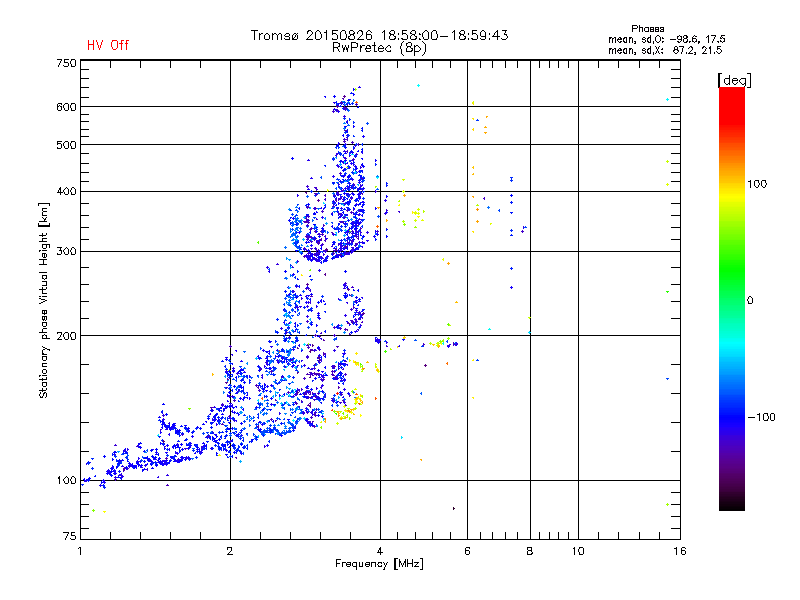Click the 'Stationary phase Virtual Height [km]' axis title
Image resolution: width=800 pixels, height=600 pixels.
(44, 301)
